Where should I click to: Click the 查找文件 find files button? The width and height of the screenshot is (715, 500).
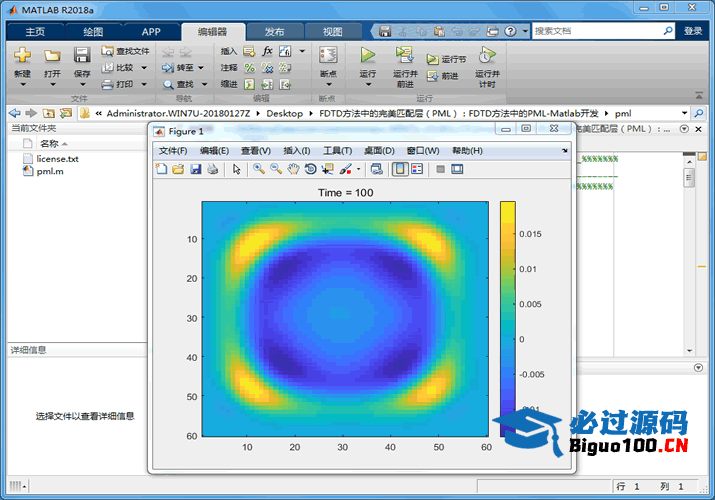point(125,51)
